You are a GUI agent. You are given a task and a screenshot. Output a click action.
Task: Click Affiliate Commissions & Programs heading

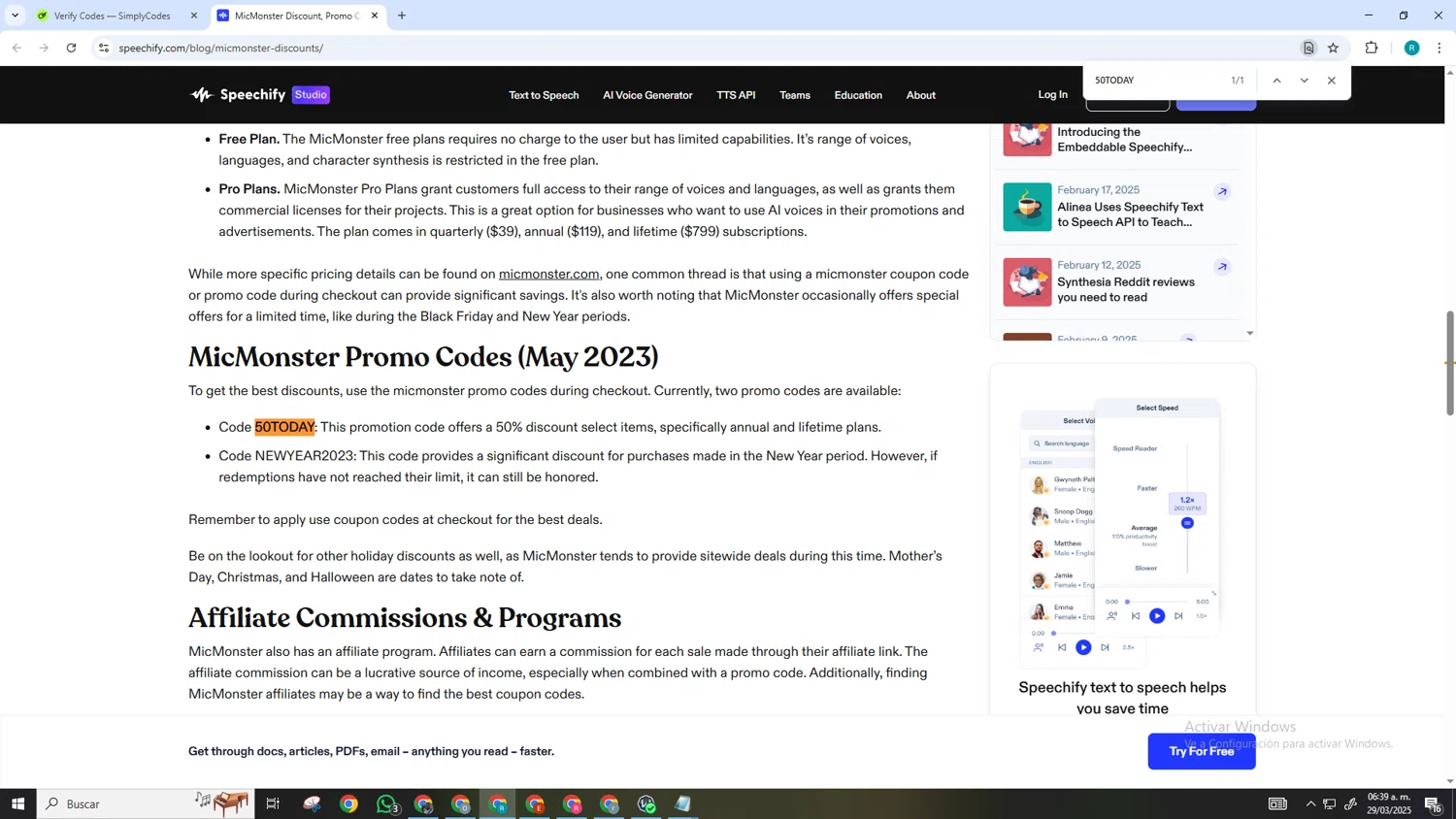click(405, 618)
